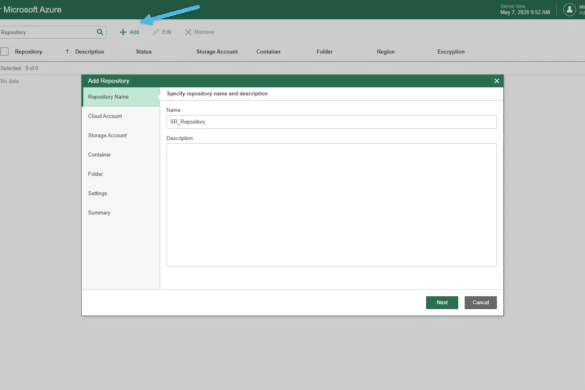Toggle the select-all Repository checkbox
The image size is (585, 390).
click(x=4, y=52)
